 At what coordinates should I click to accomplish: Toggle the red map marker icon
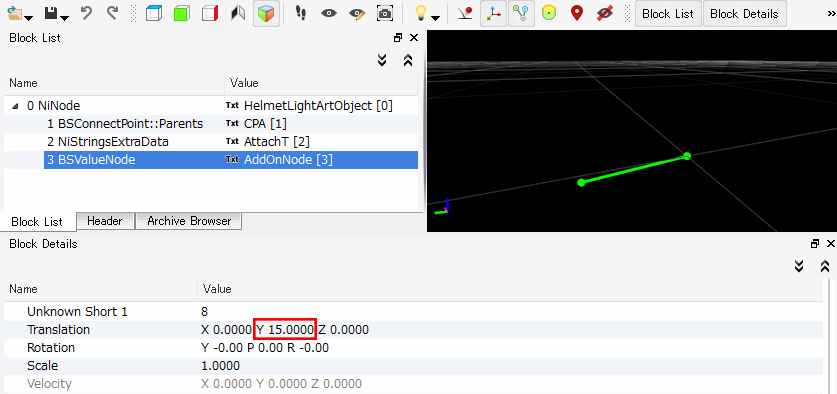[577, 13]
